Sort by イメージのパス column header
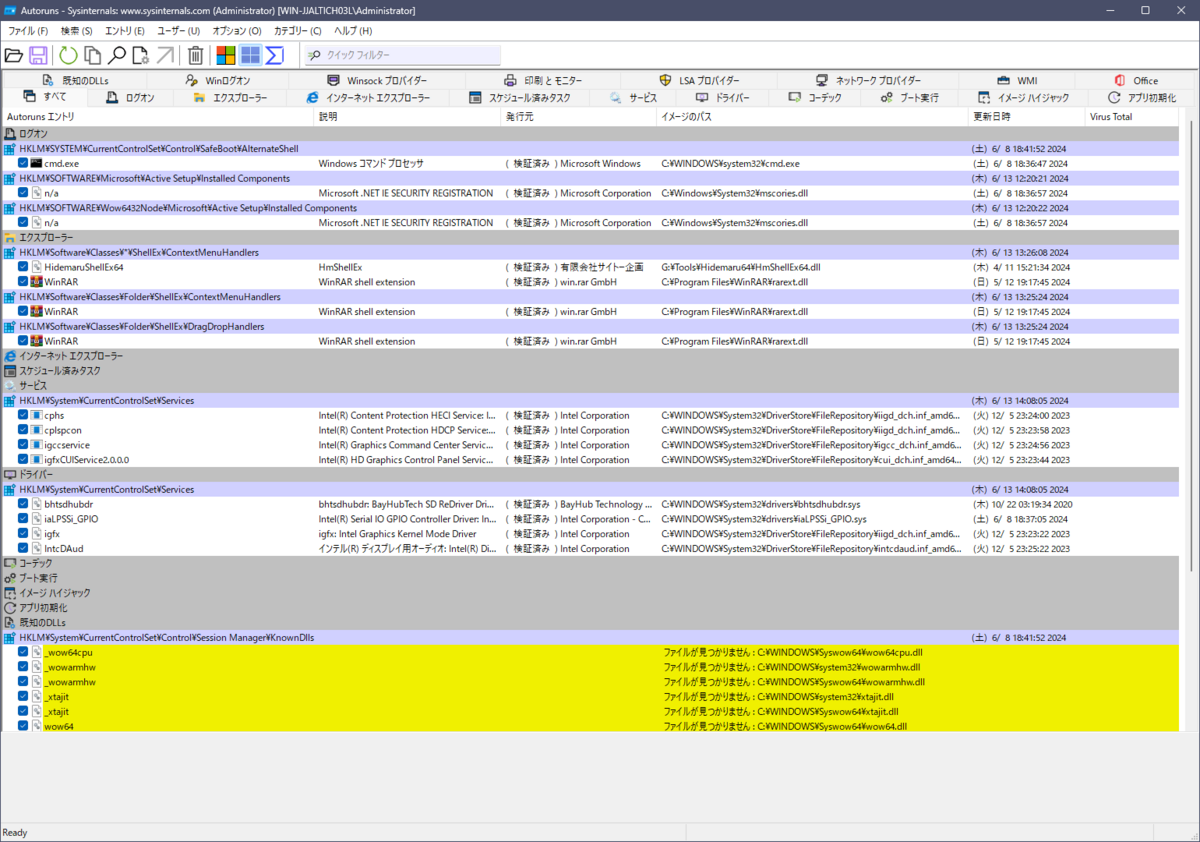1200x842 pixels. (x=814, y=117)
